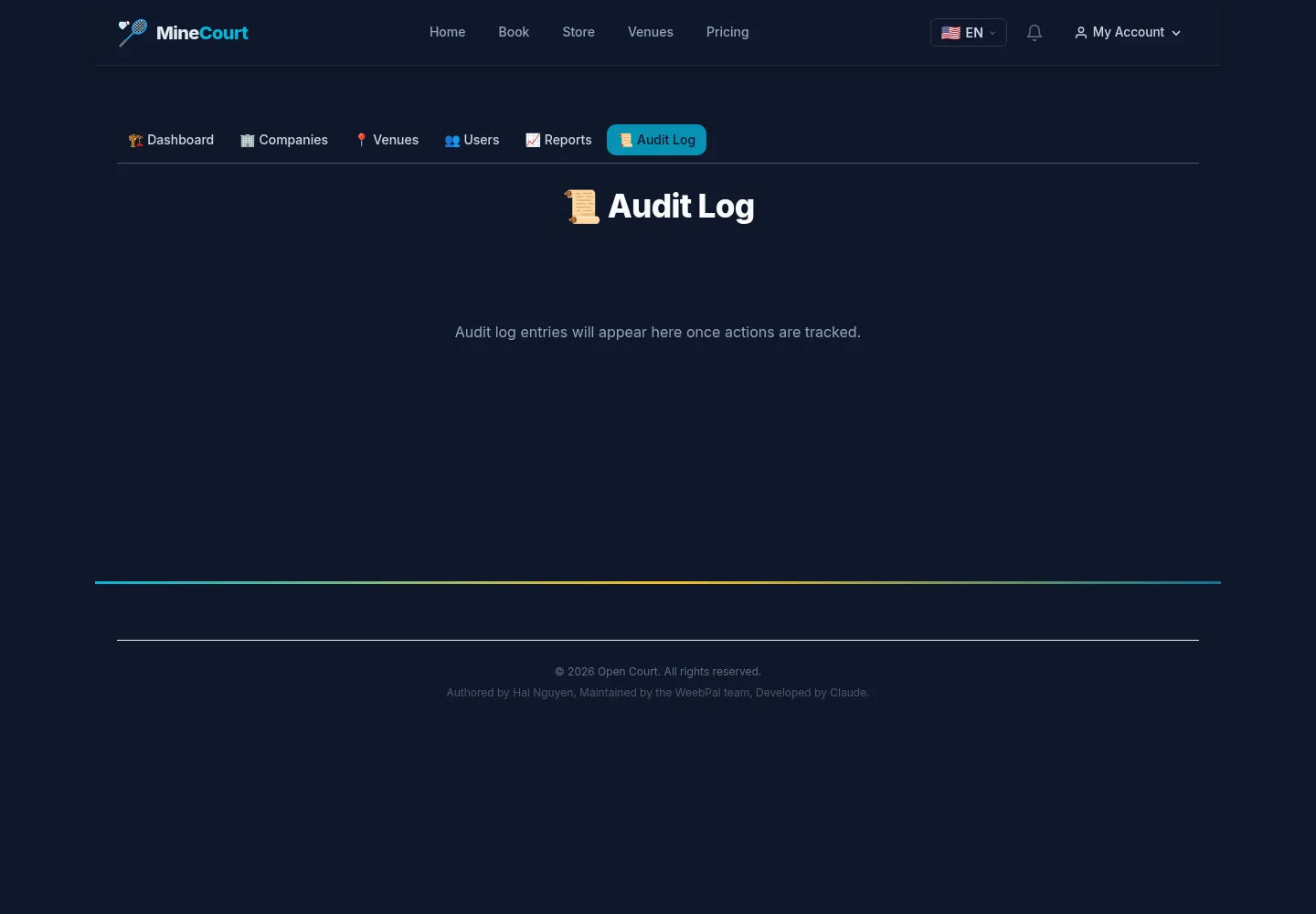Select the Venues admin tab
This screenshot has height=914, width=1316.
(x=387, y=140)
